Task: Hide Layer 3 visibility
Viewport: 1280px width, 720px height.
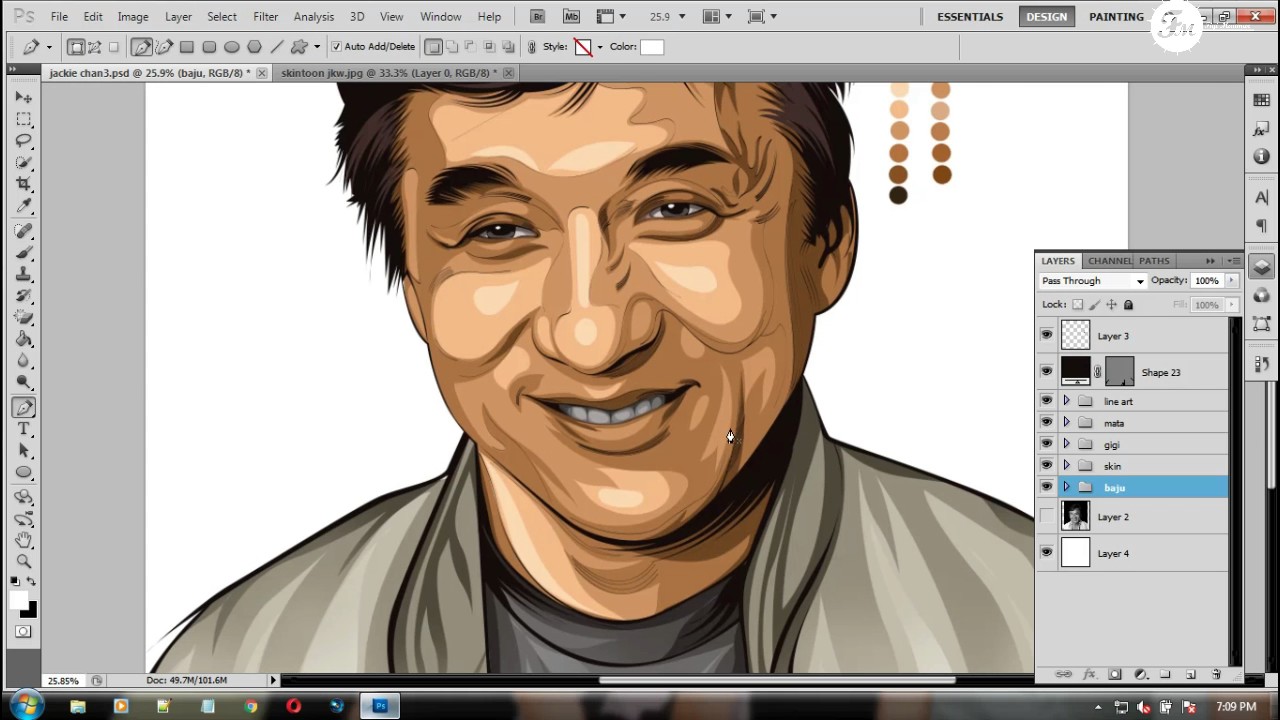Action: (x=1046, y=336)
